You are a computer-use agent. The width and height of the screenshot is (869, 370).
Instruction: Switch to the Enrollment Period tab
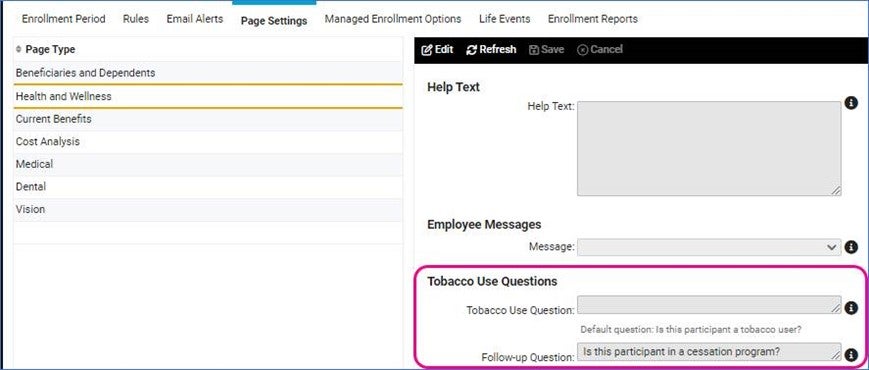tap(63, 19)
